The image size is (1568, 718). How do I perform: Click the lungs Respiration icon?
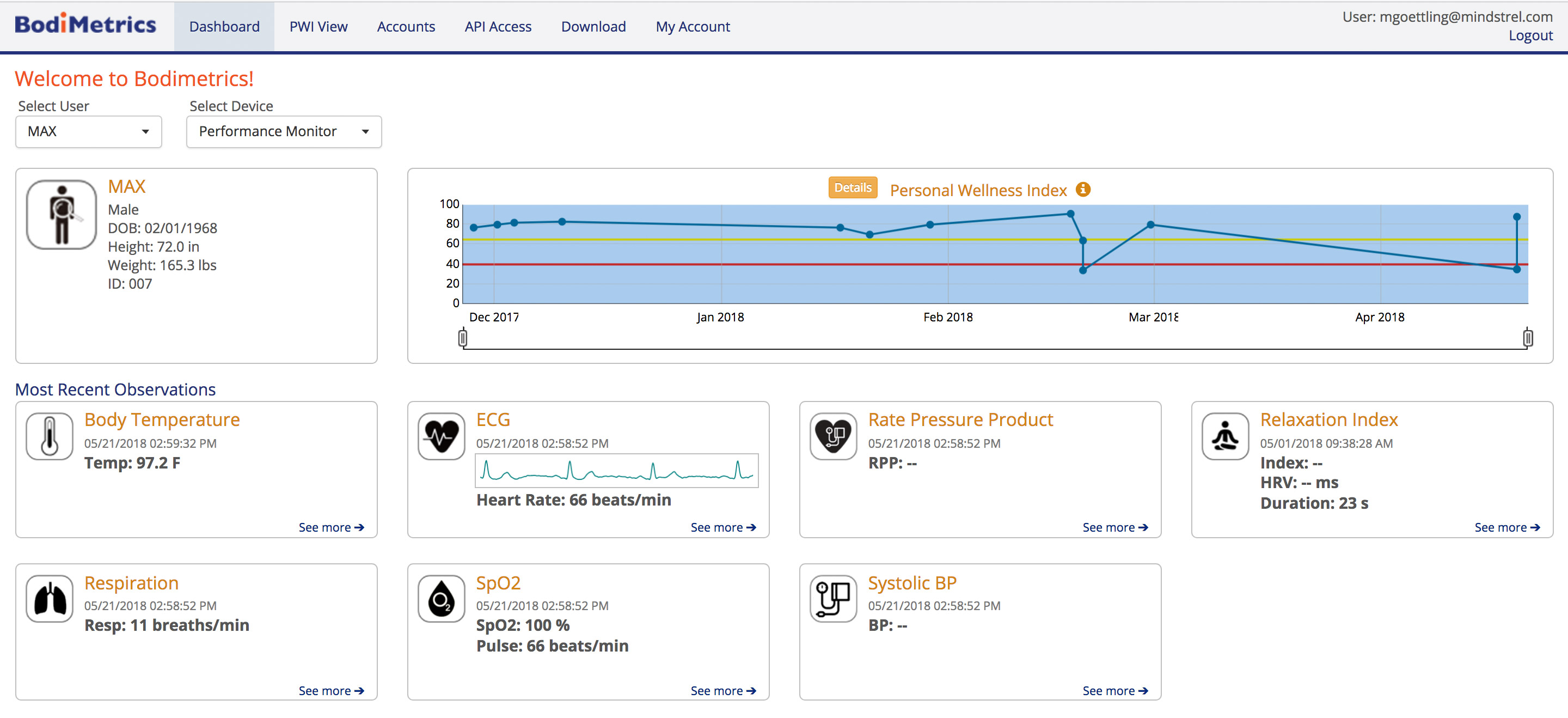point(50,599)
